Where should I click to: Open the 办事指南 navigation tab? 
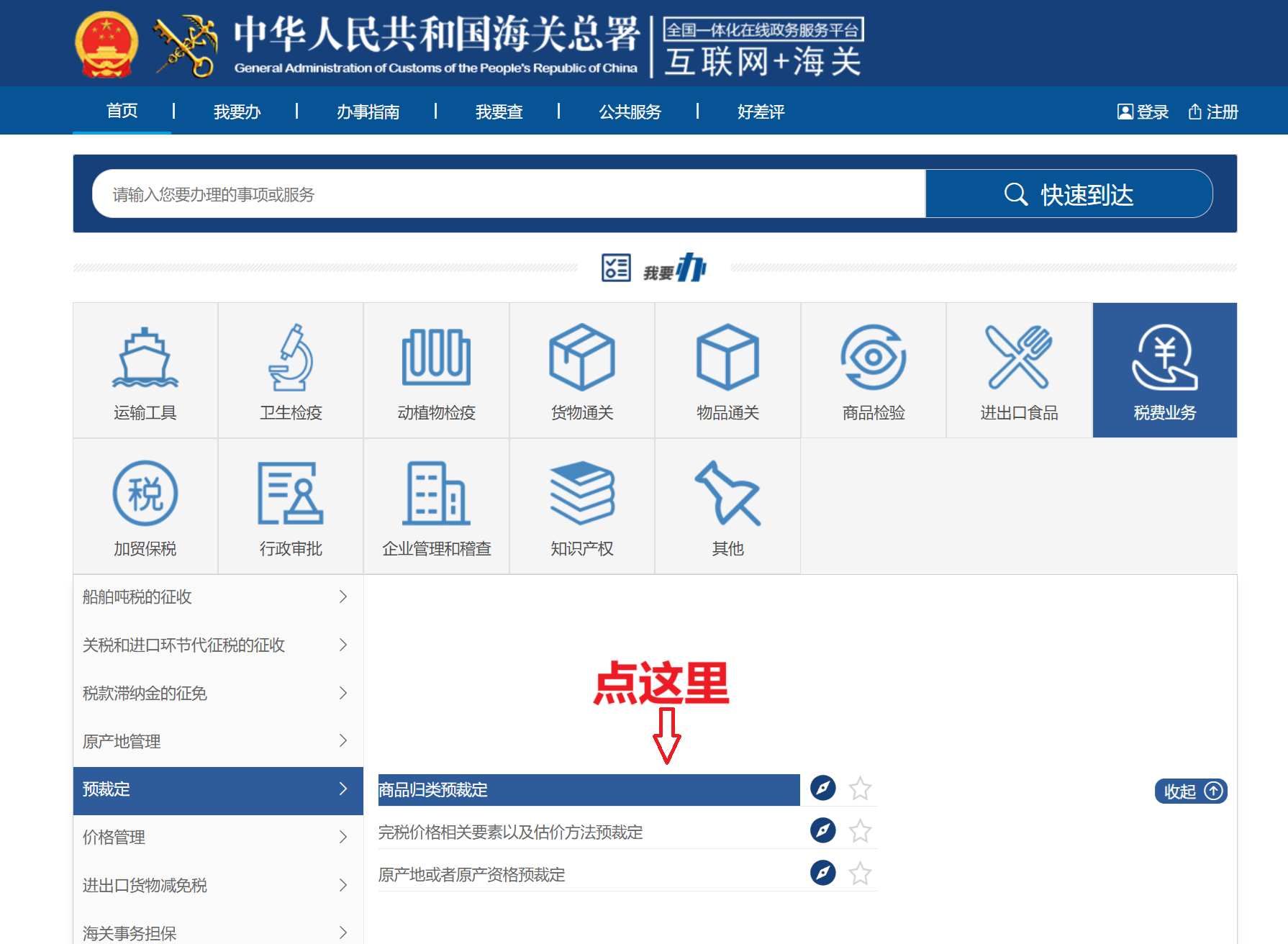[x=368, y=112]
